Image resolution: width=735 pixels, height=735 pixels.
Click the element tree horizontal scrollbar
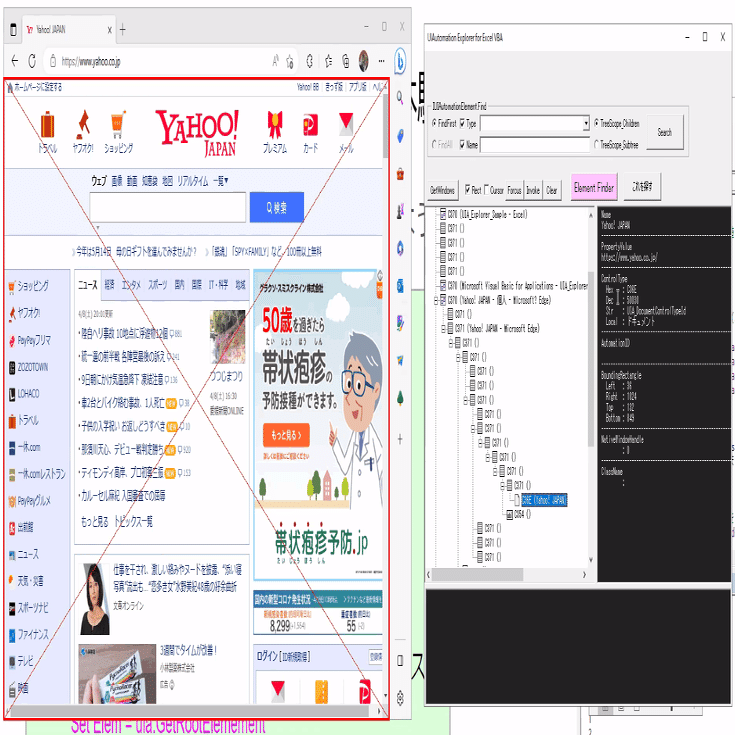(x=477, y=574)
